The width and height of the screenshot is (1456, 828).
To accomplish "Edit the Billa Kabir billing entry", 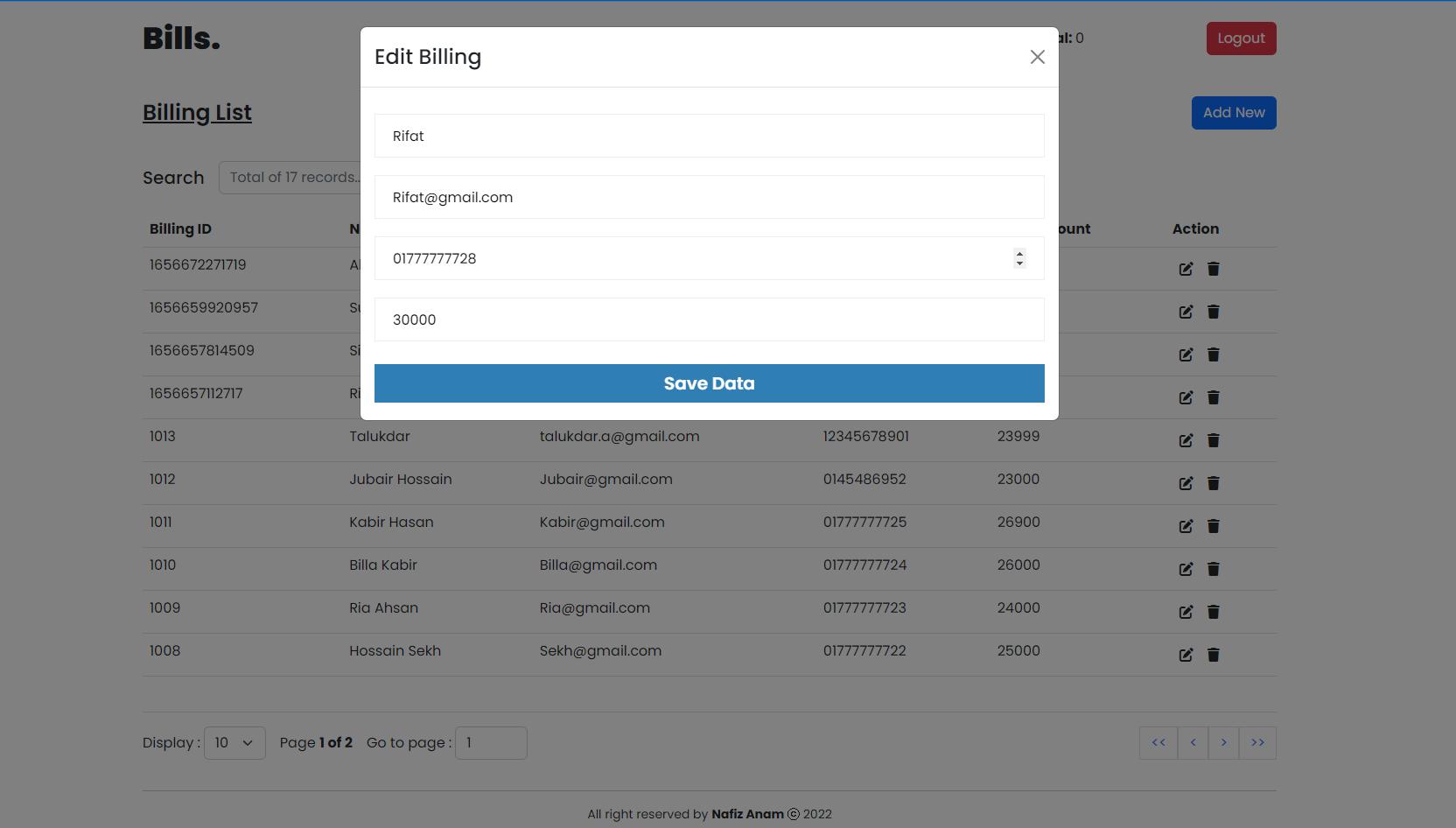I will click(1186, 569).
